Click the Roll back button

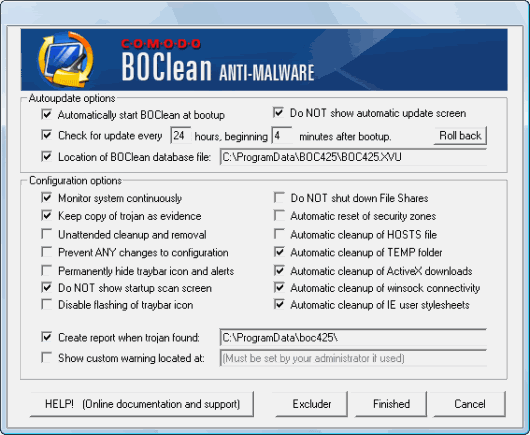coord(460,136)
